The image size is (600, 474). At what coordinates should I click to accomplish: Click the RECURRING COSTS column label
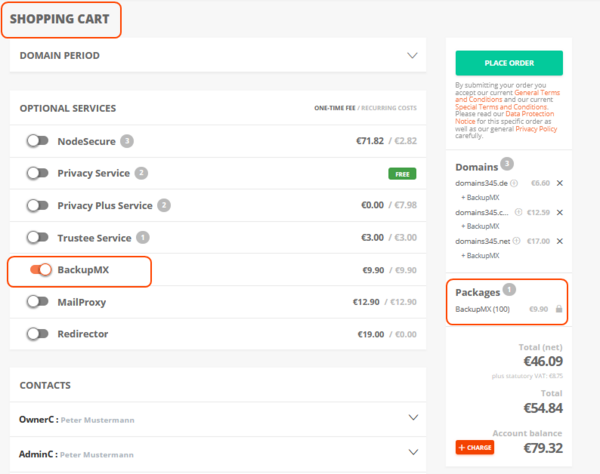(389, 108)
